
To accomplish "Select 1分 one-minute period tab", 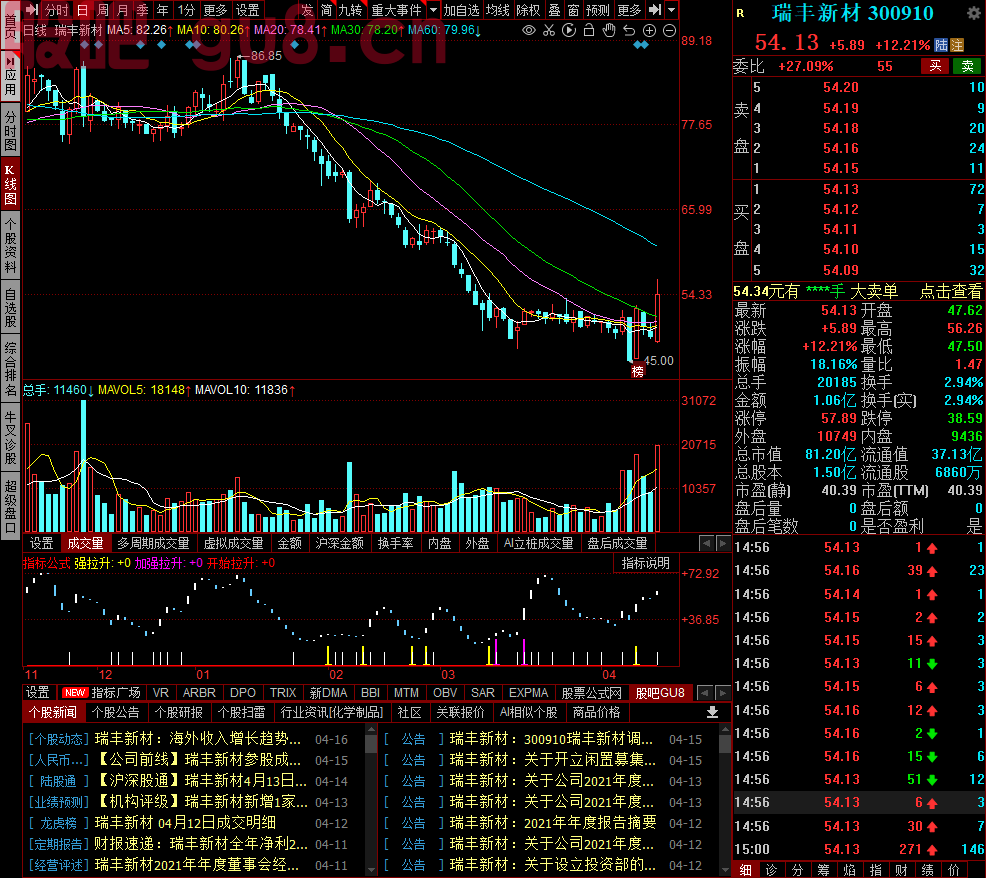I will pyautogui.click(x=186, y=9).
